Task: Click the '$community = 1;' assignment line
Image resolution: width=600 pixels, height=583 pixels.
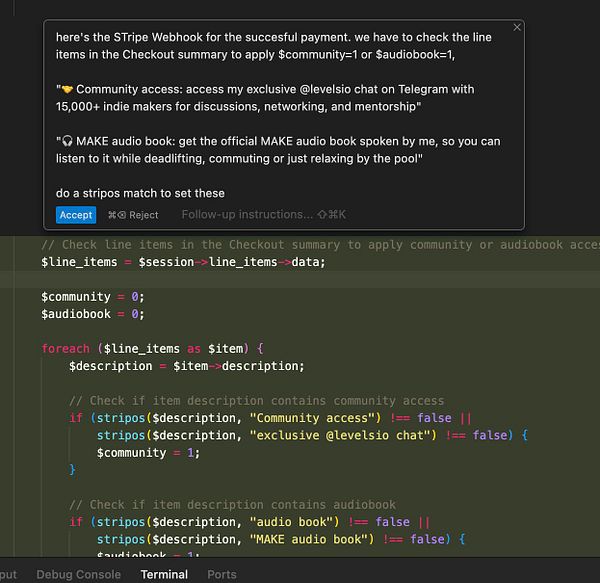Action: (148, 453)
